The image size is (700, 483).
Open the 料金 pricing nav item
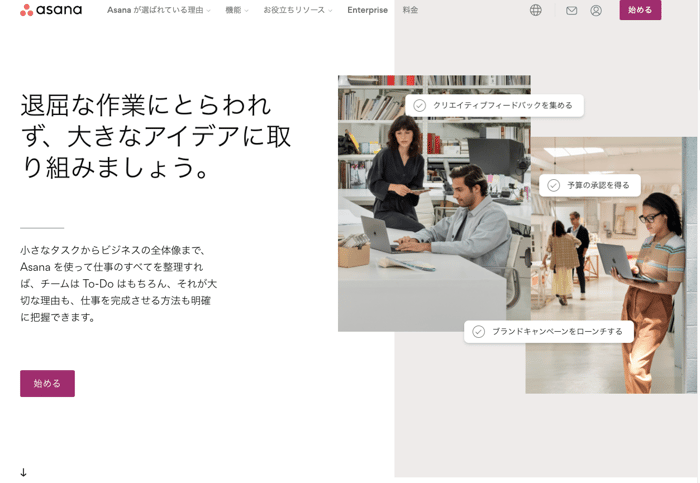(x=410, y=10)
